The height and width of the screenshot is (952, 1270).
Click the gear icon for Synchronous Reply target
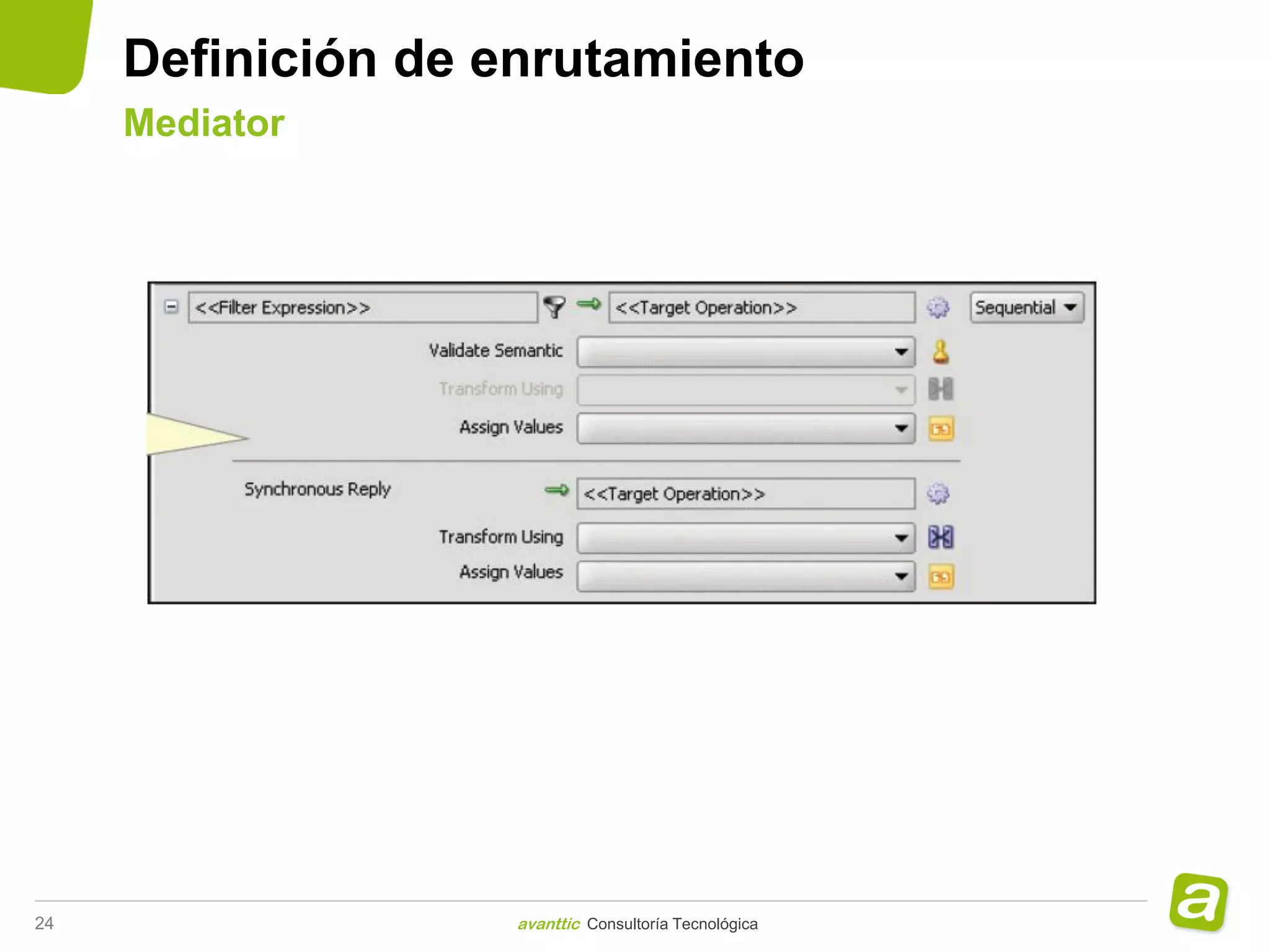(x=938, y=494)
